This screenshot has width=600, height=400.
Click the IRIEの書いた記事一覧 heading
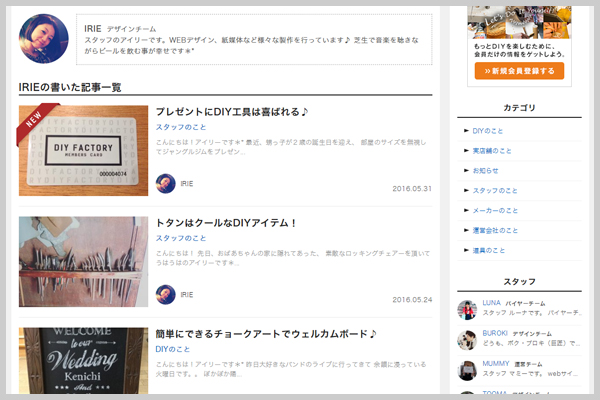(x=70, y=87)
